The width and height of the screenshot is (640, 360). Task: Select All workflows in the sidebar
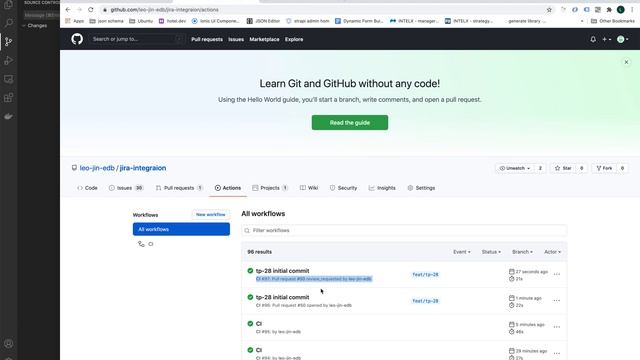coord(181,229)
